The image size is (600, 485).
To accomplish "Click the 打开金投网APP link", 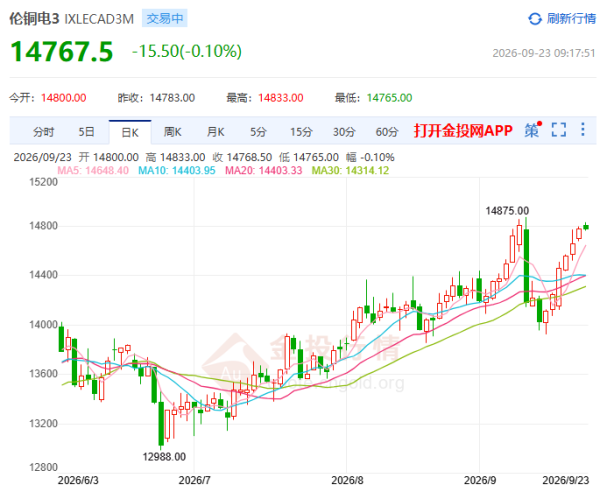I will click(463, 131).
